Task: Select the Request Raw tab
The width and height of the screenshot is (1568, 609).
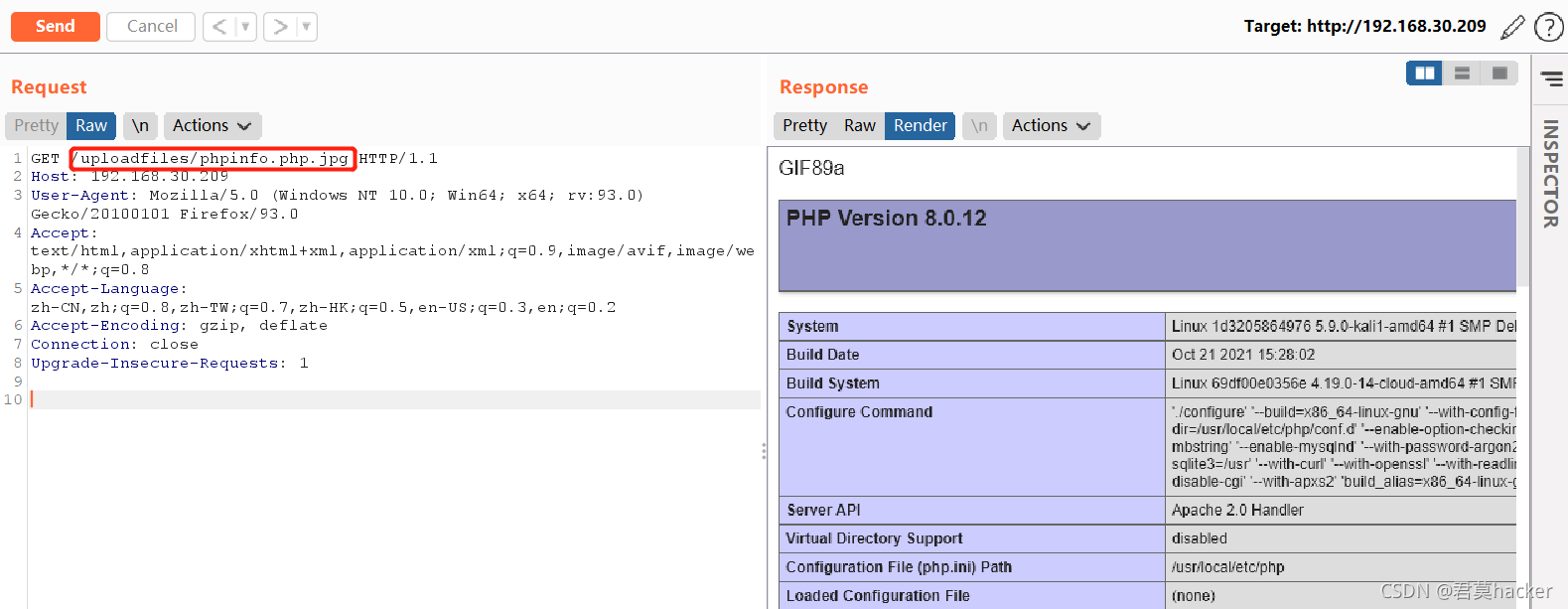Action: [91, 126]
